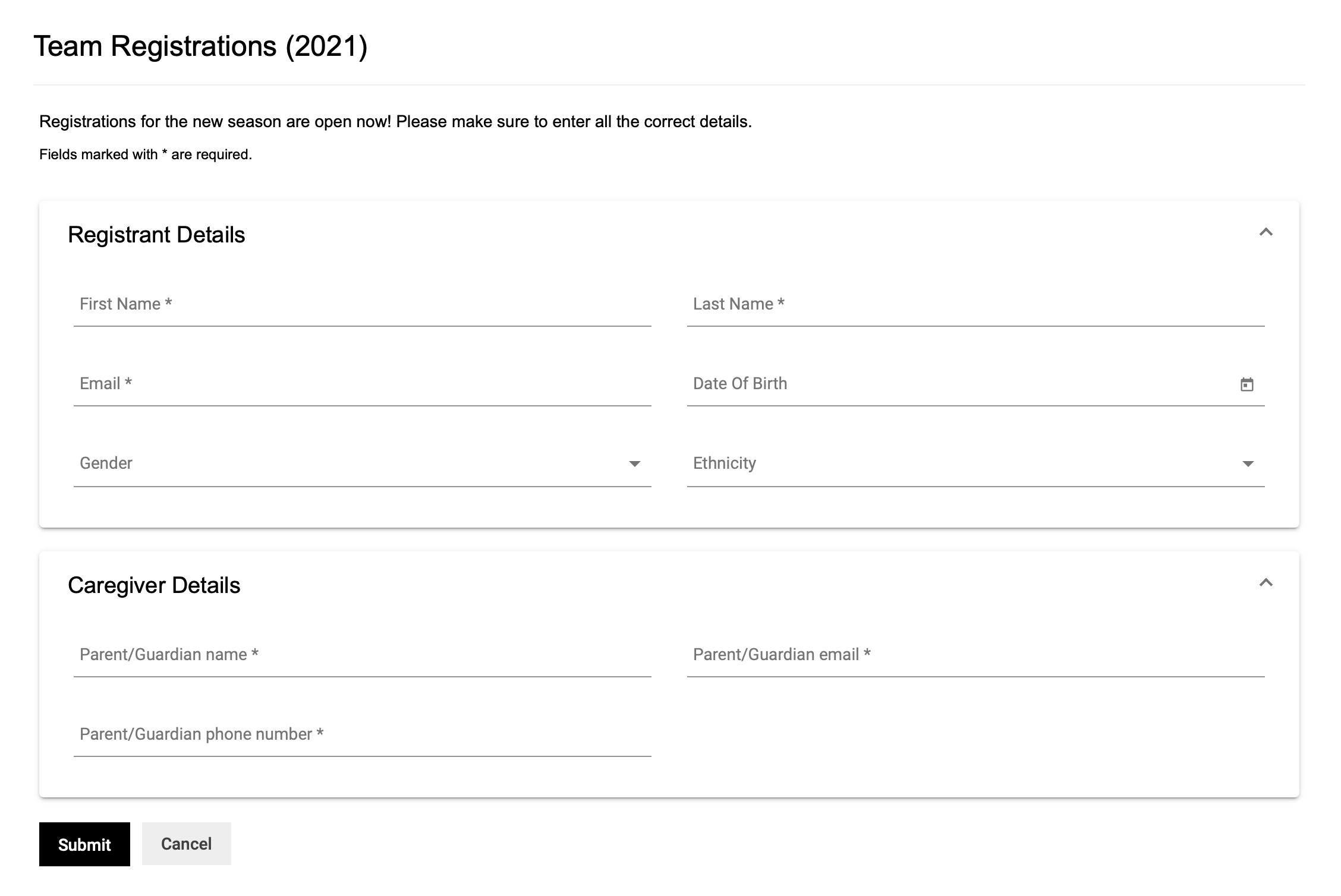Click the Caregiver Details heading
The width and height of the screenshot is (1341, 896).
[x=154, y=585]
